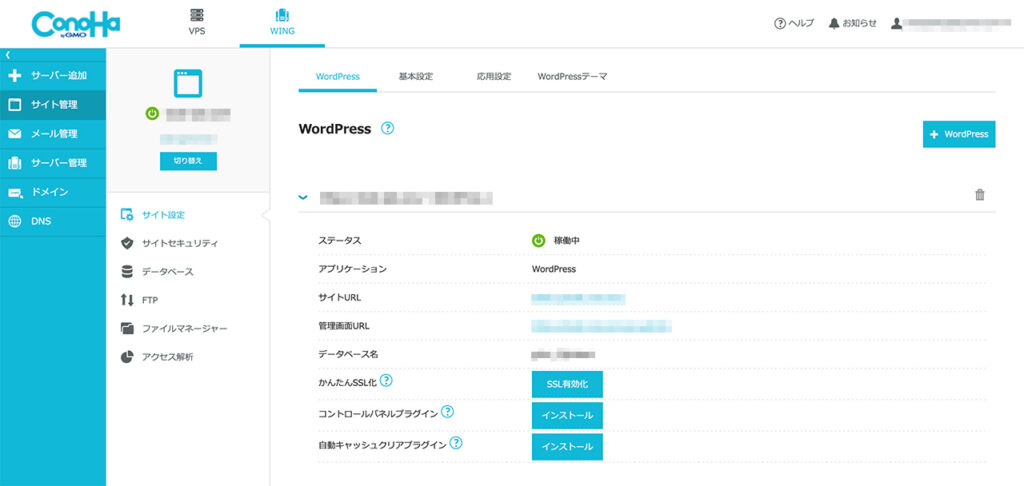Open the ヘルプ help link
The image size is (1024, 486).
point(794,24)
